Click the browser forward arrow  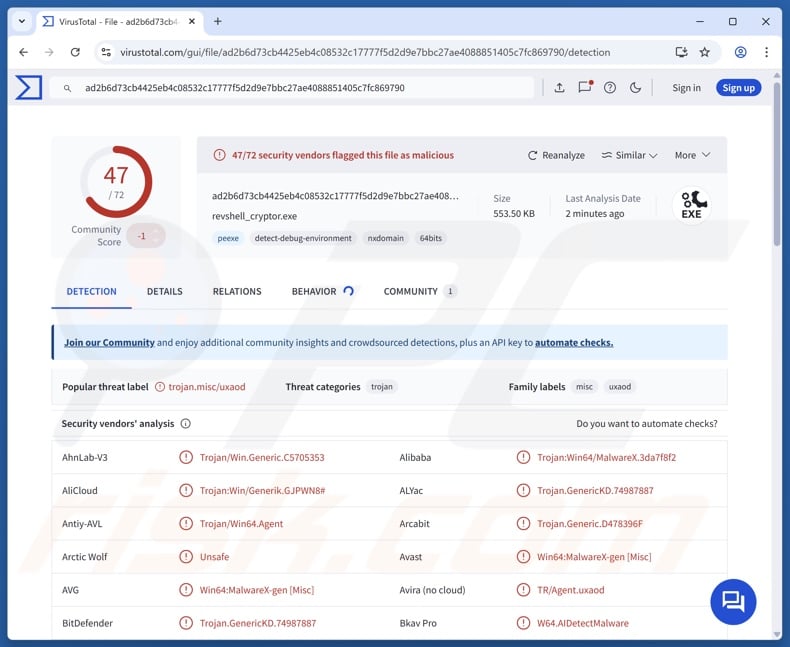(x=49, y=52)
